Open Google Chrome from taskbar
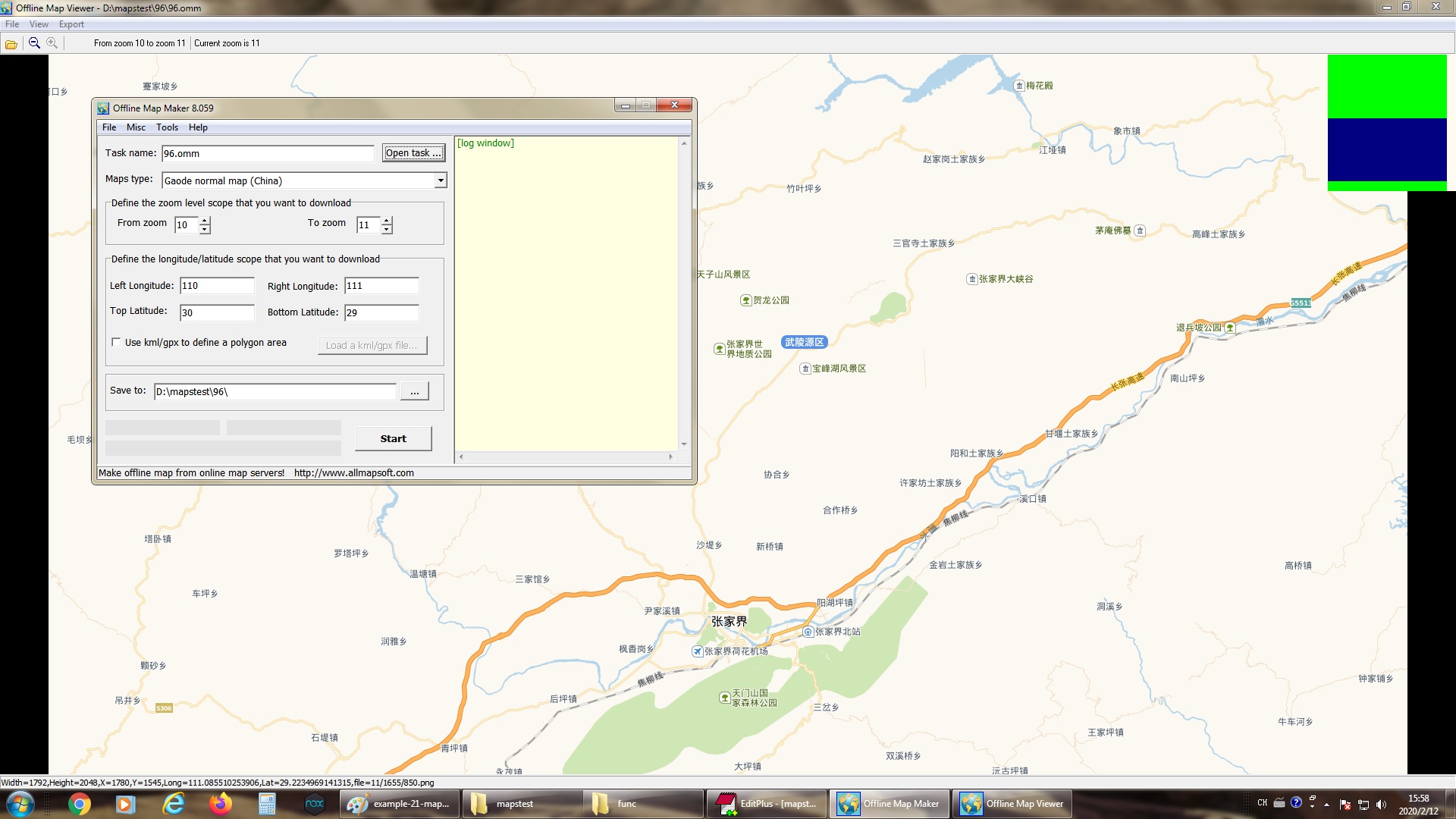This screenshot has height=819, width=1456. coord(79,804)
